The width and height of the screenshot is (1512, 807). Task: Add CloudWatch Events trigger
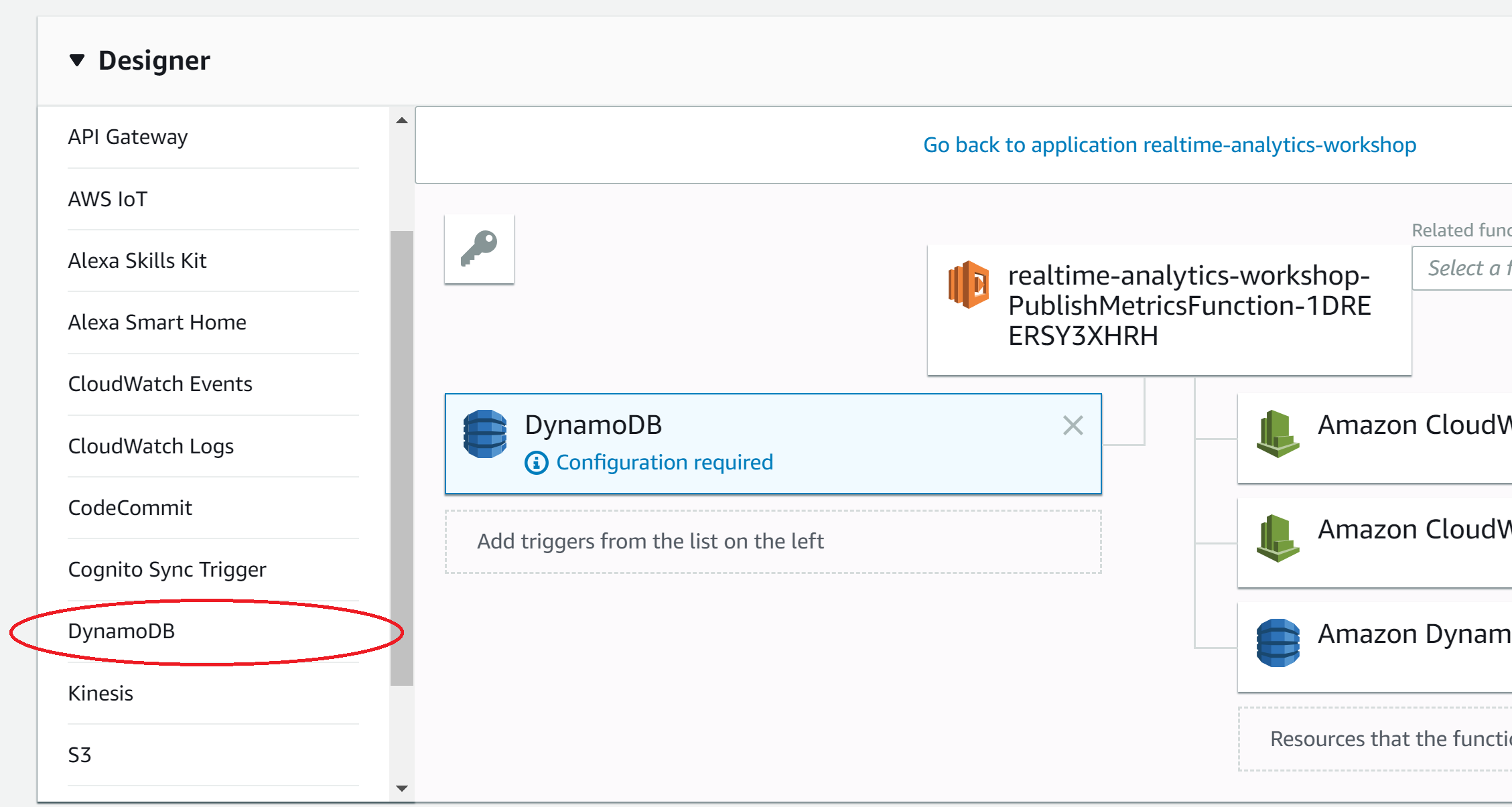[214, 384]
